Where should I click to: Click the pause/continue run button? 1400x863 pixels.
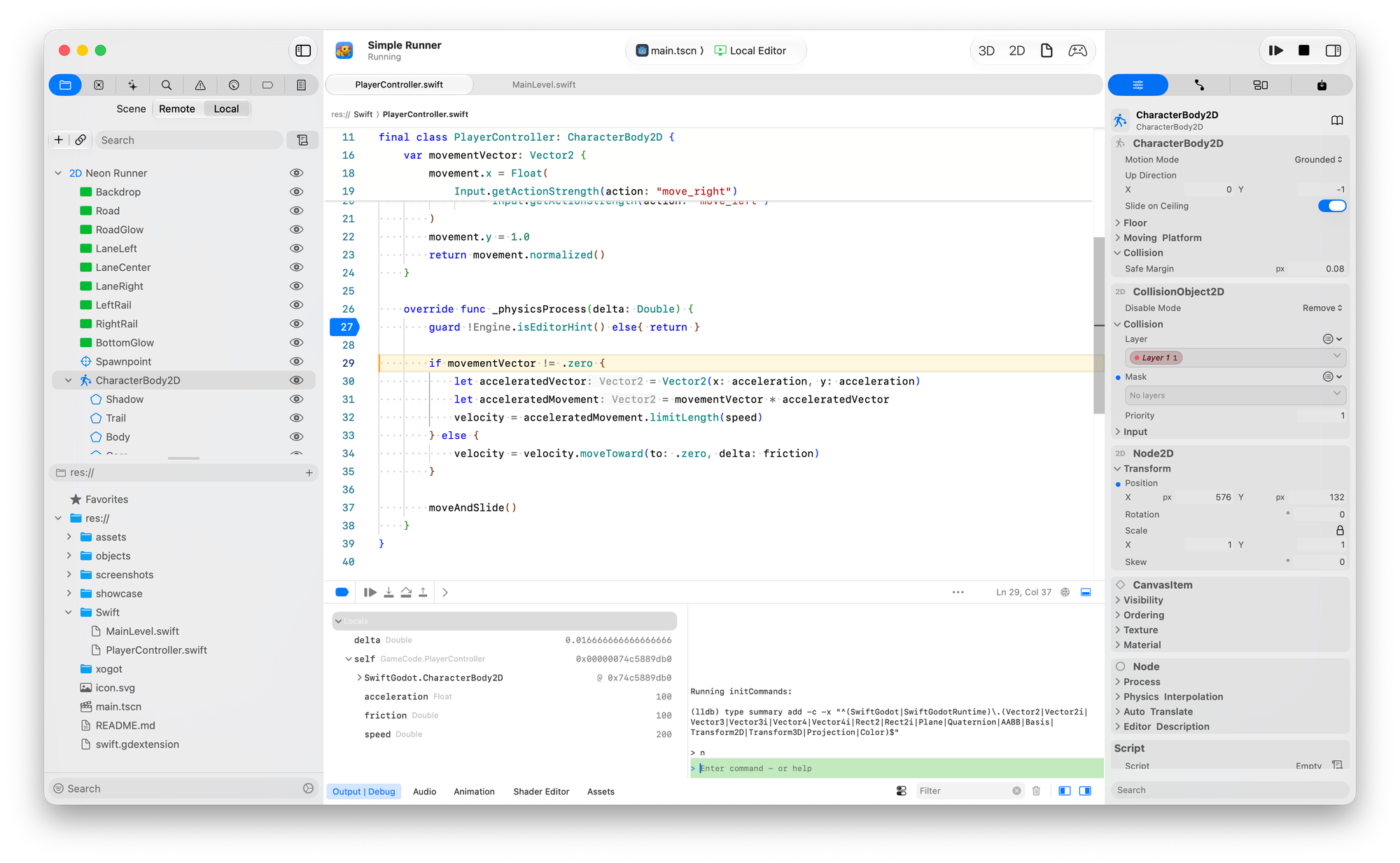coord(1276,50)
